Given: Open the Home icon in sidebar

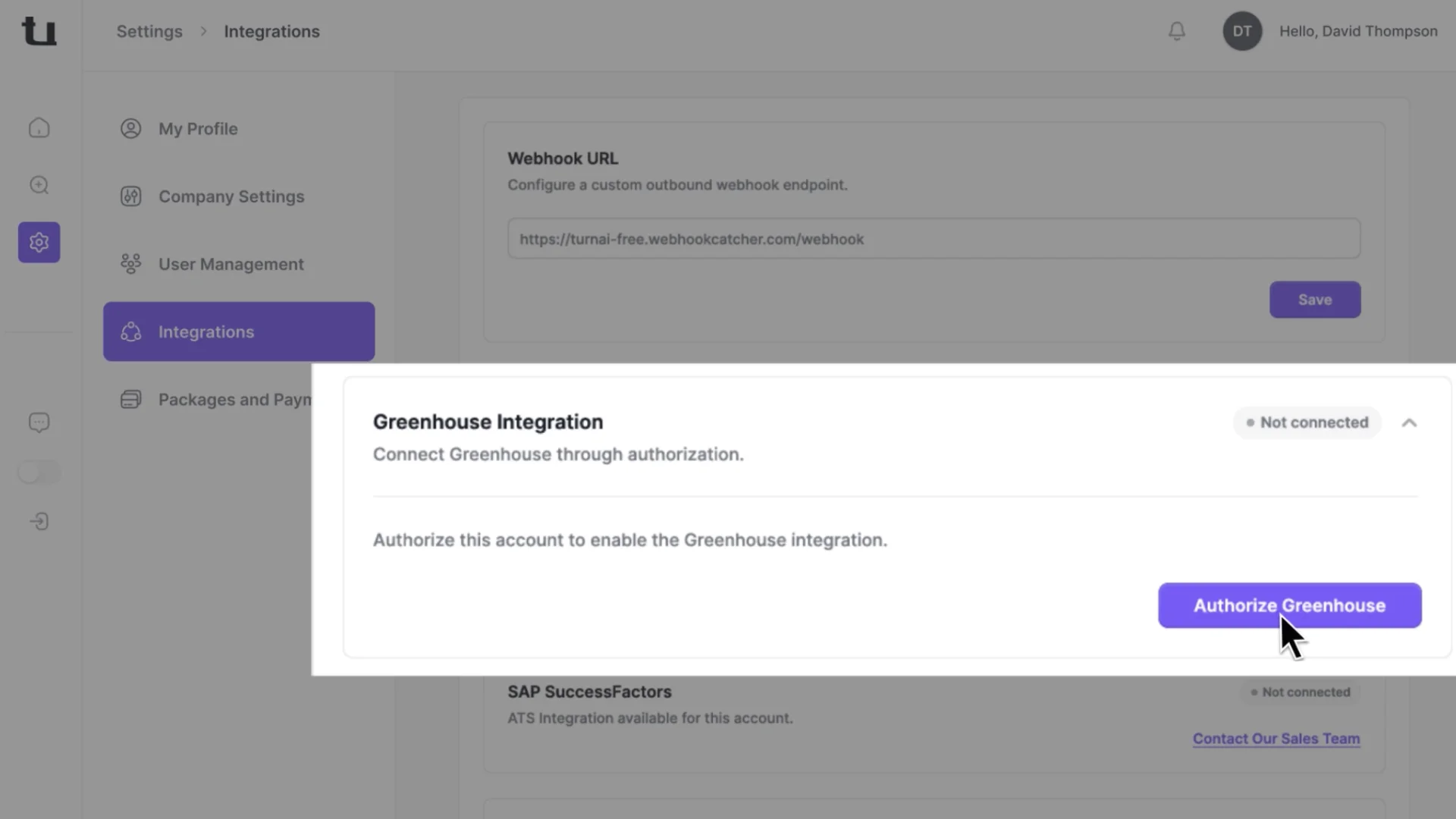Looking at the screenshot, I should click(x=39, y=127).
